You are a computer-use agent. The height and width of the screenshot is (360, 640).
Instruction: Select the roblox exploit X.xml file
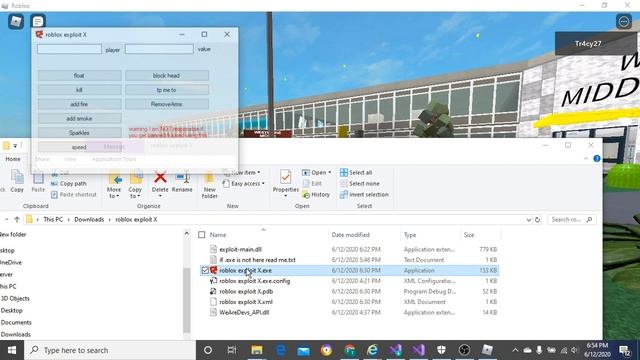246,302
